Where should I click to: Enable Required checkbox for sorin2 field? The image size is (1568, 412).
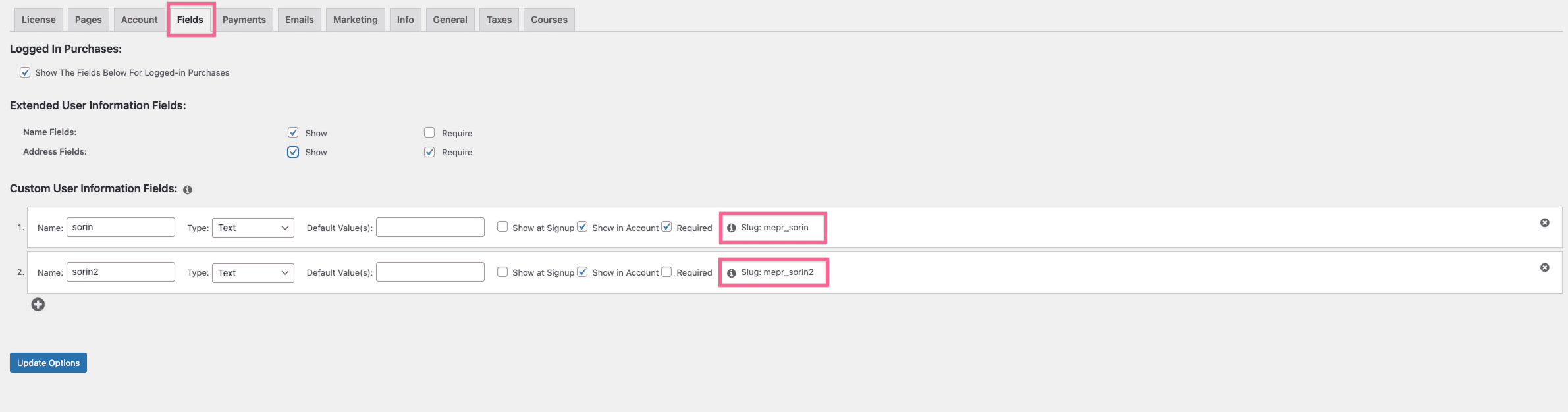pyautogui.click(x=666, y=272)
